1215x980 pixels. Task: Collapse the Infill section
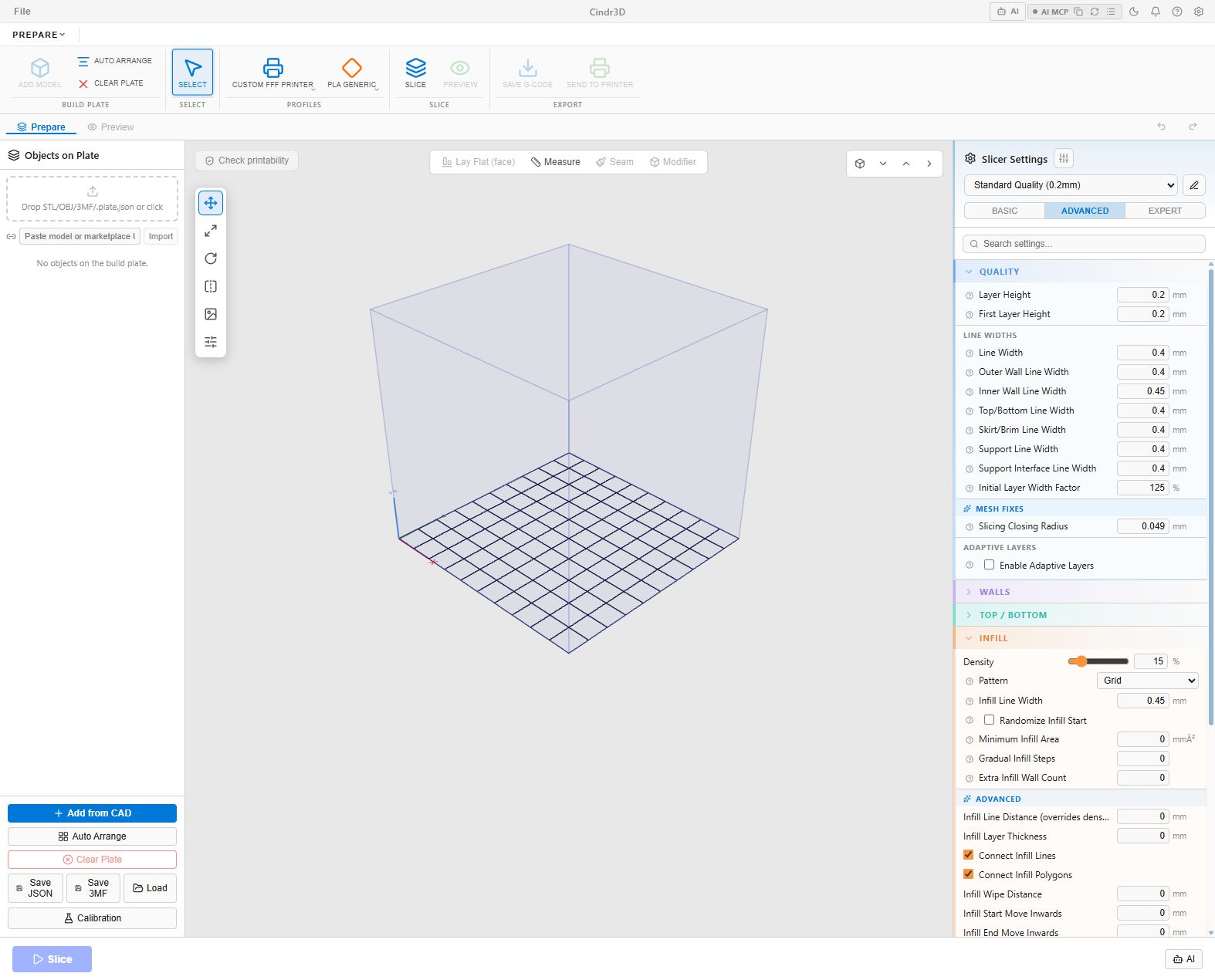click(1081, 638)
